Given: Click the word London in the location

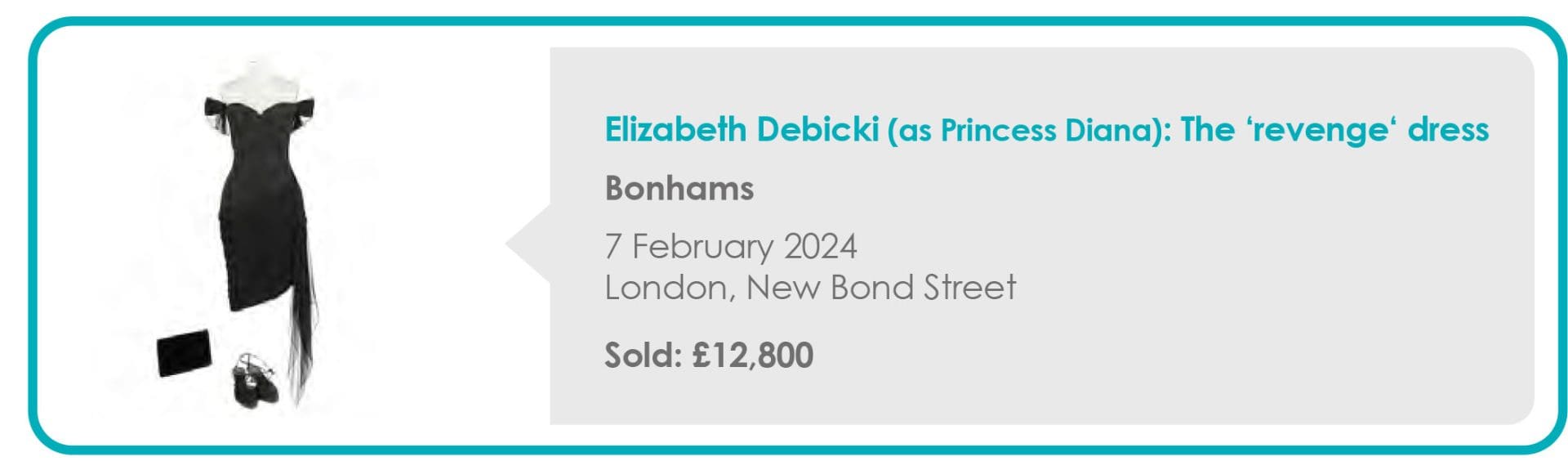Looking at the screenshot, I should (667, 288).
